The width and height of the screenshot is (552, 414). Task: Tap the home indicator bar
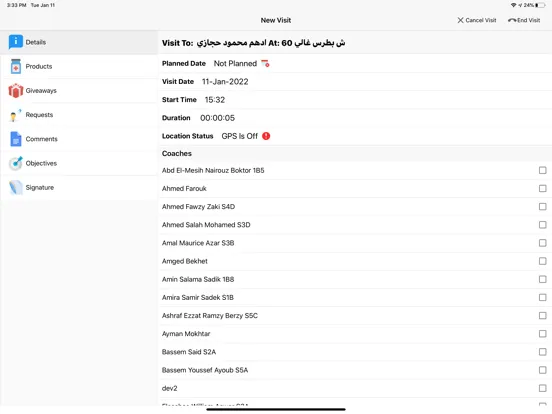coord(276,409)
